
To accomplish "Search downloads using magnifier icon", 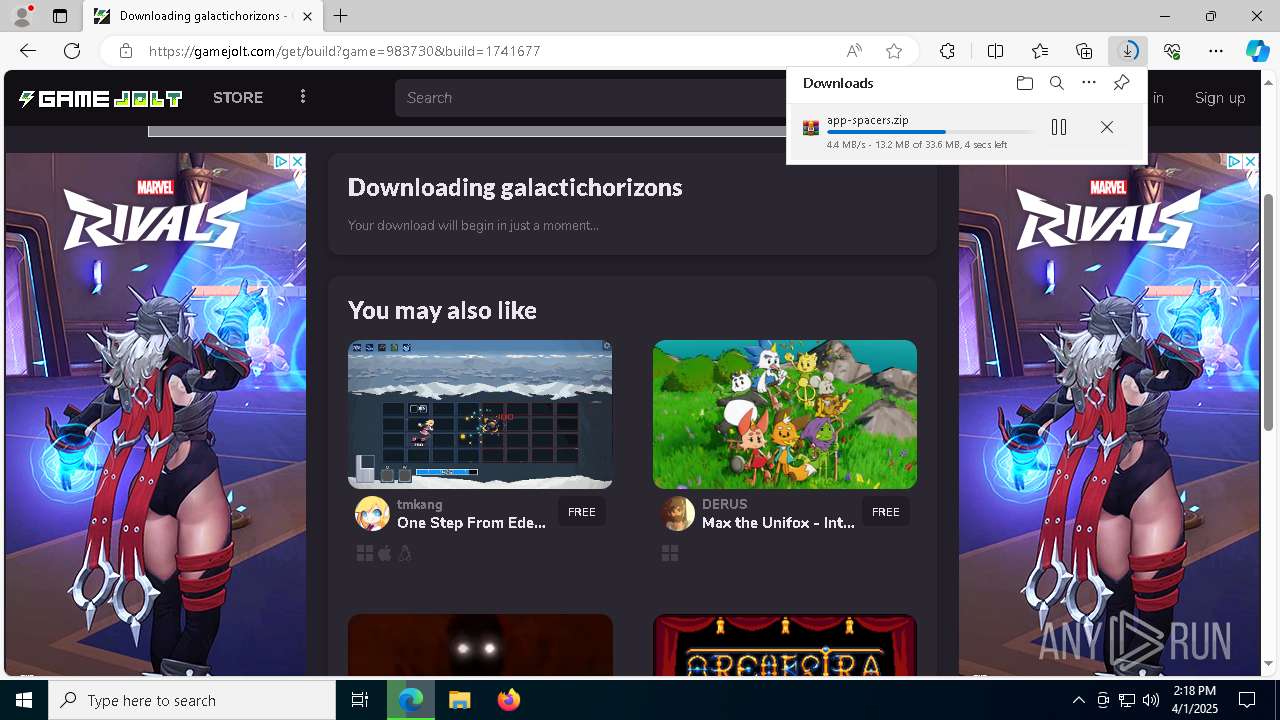I will 1056,83.
